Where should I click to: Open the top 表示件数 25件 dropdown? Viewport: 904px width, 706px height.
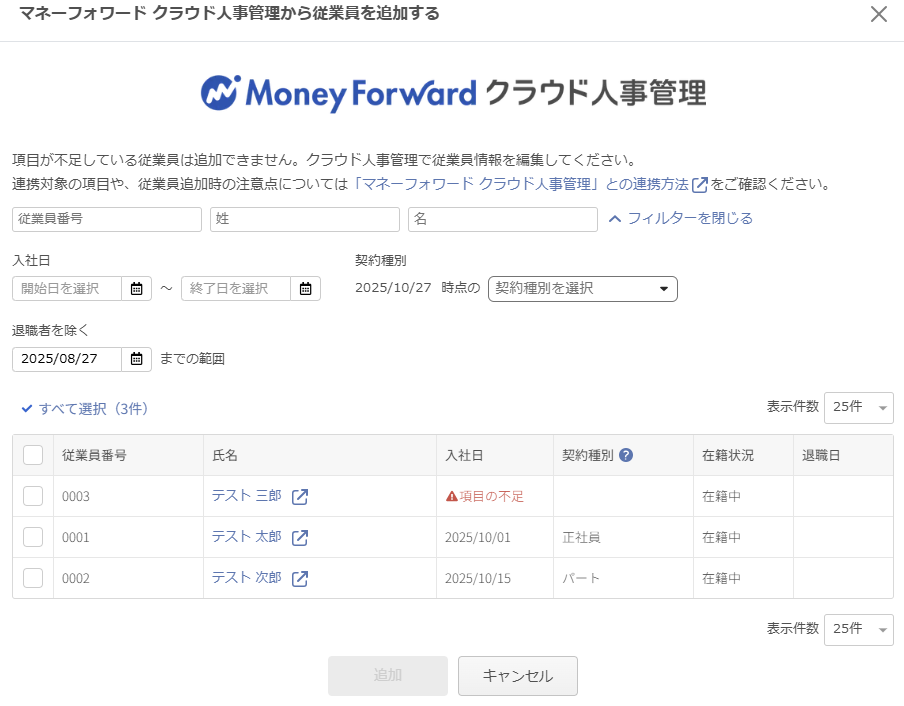(x=858, y=408)
